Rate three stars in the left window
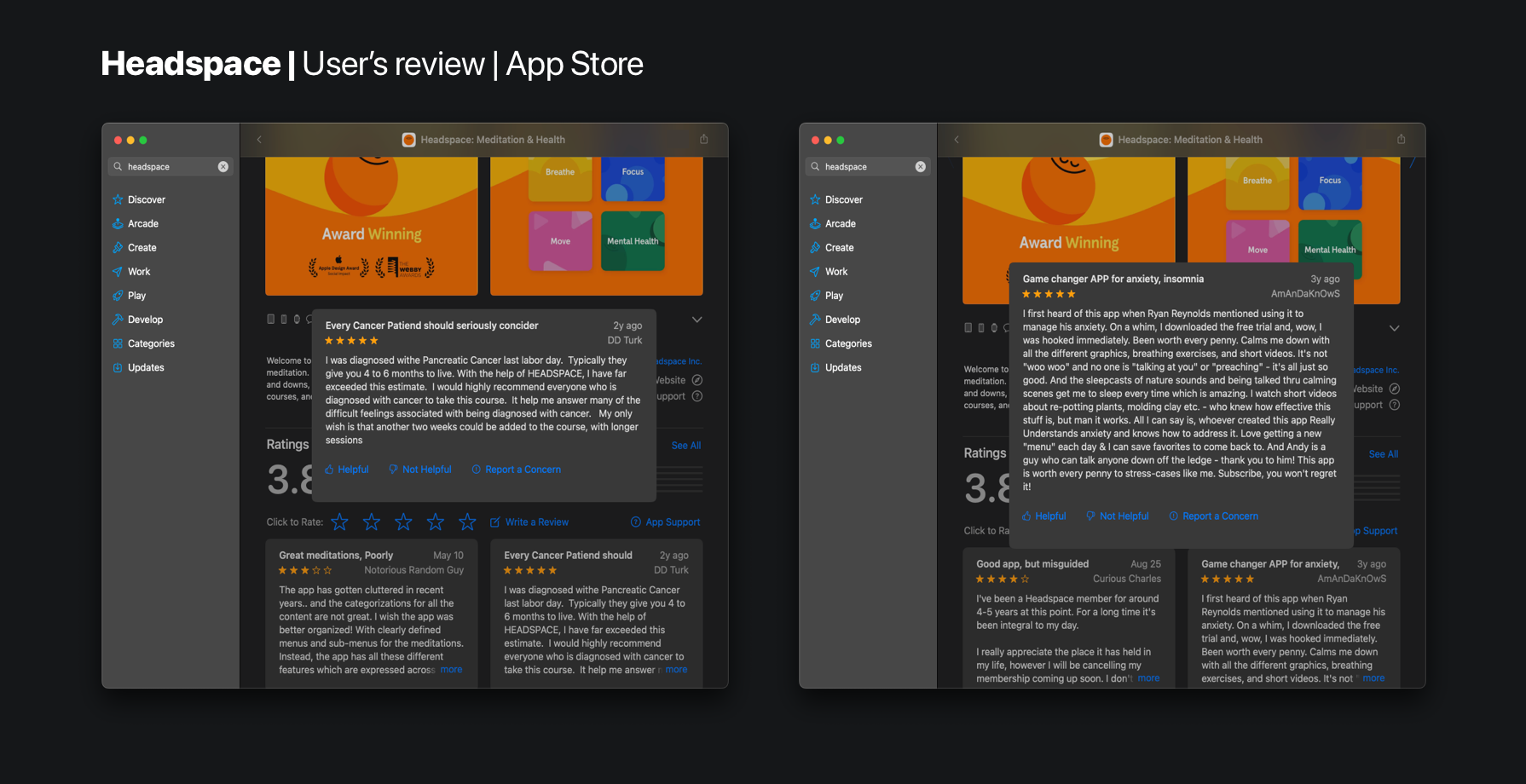Viewport: 1526px width, 784px height. 403,522
